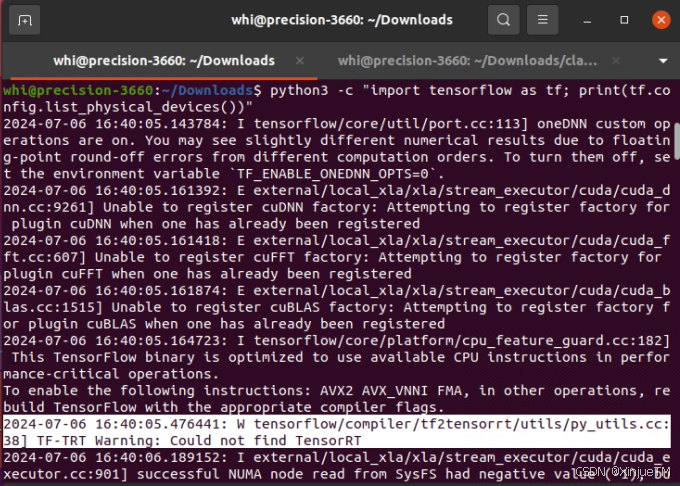
Task: Open the terminal search tool
Action: (x=503, y=20)
